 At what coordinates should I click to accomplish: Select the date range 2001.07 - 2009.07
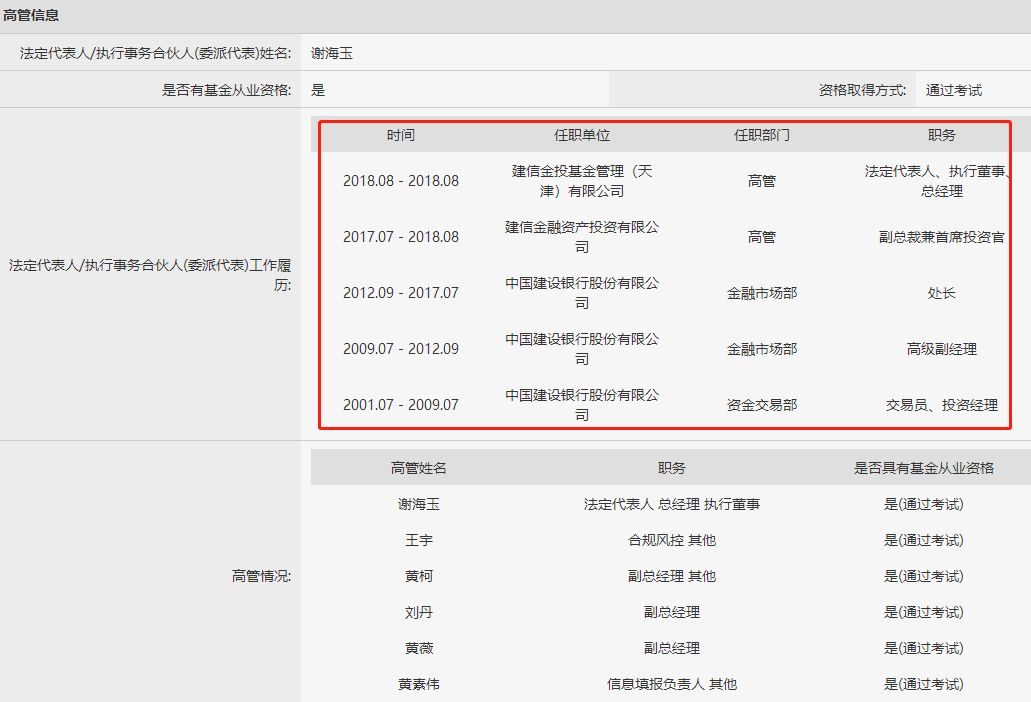[x=401, y=404]
